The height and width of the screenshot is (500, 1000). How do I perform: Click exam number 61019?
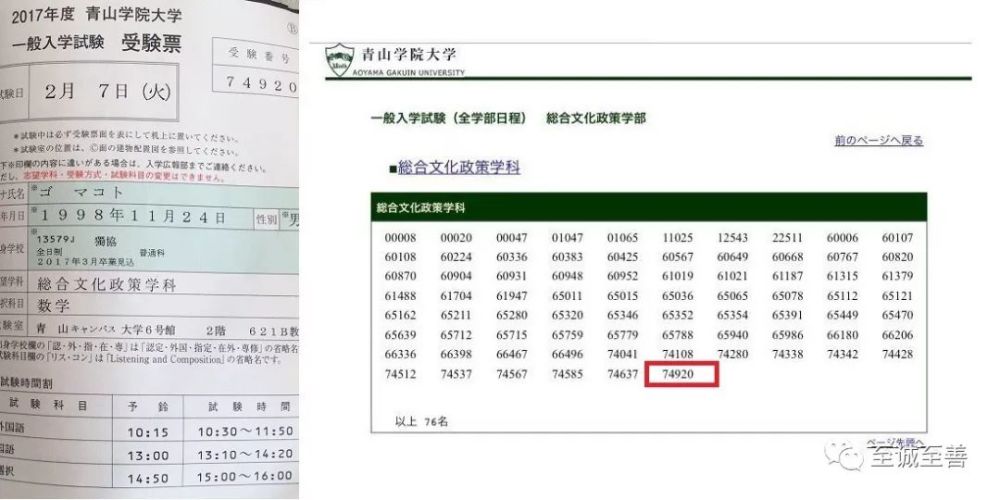[x=677, y=276]
